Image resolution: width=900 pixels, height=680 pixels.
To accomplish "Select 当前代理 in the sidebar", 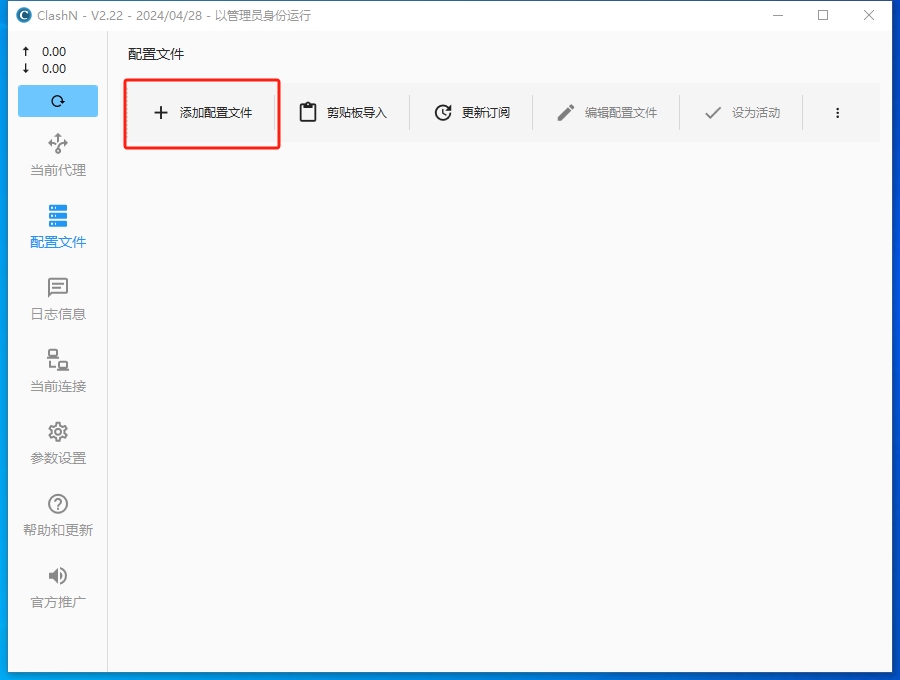I will (57, 155).
